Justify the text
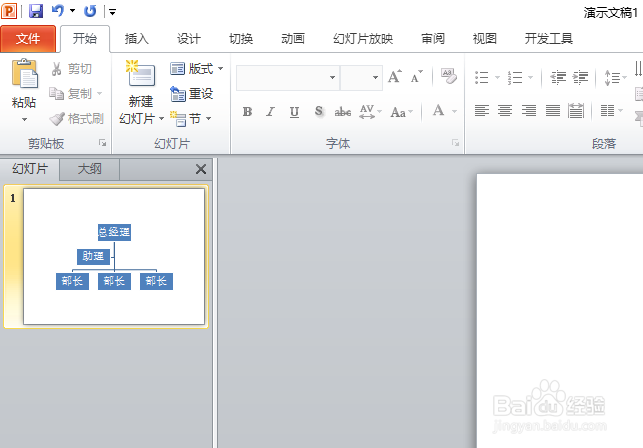The image size is (643, 448). point(553,110)
